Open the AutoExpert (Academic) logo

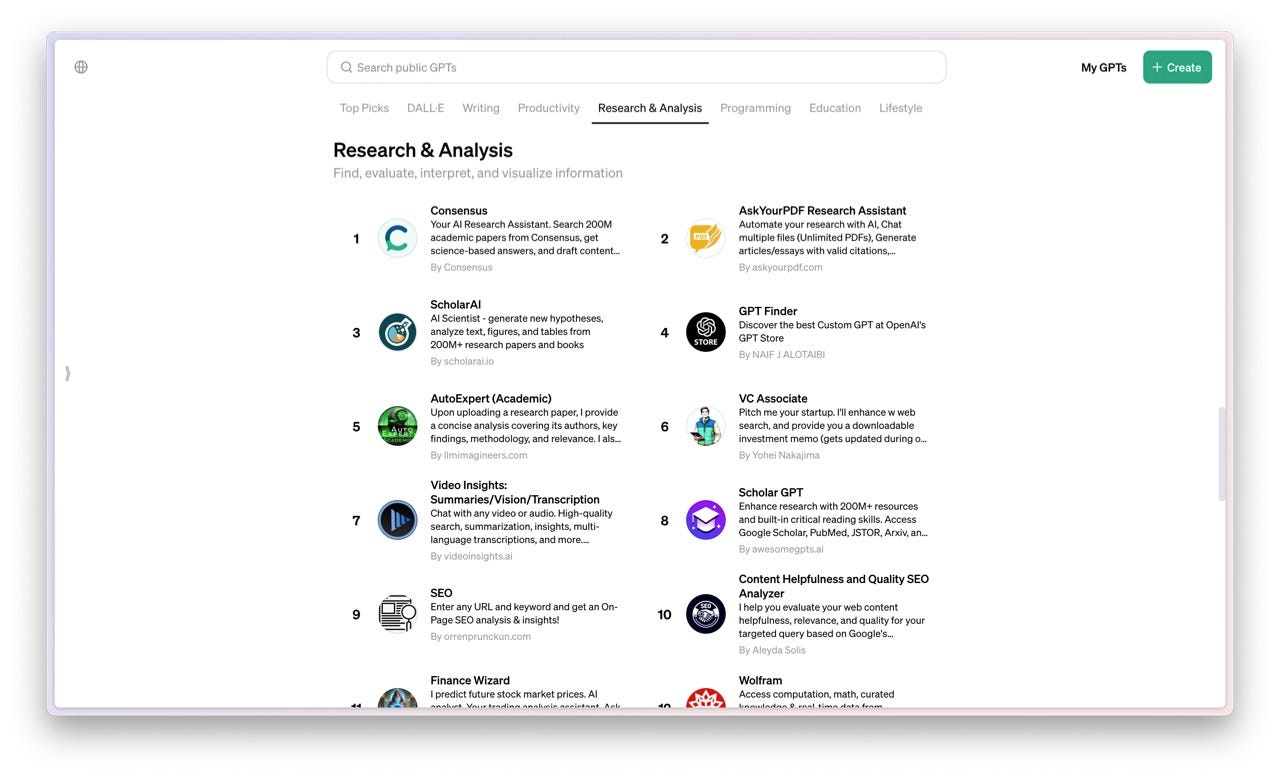(x=397, y=426)
